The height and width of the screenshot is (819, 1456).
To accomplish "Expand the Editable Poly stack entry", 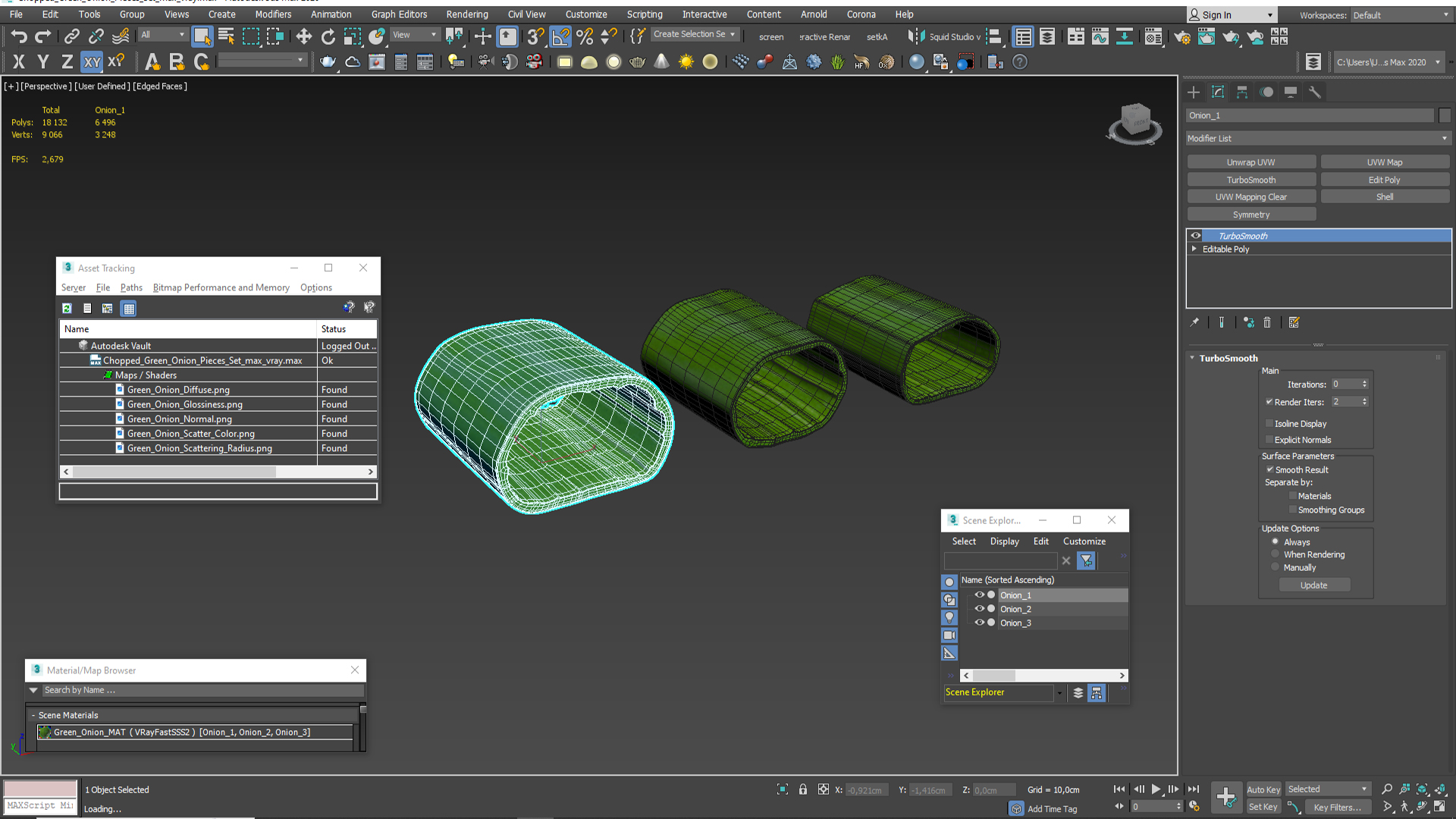I will click(x=1194, y=249).
